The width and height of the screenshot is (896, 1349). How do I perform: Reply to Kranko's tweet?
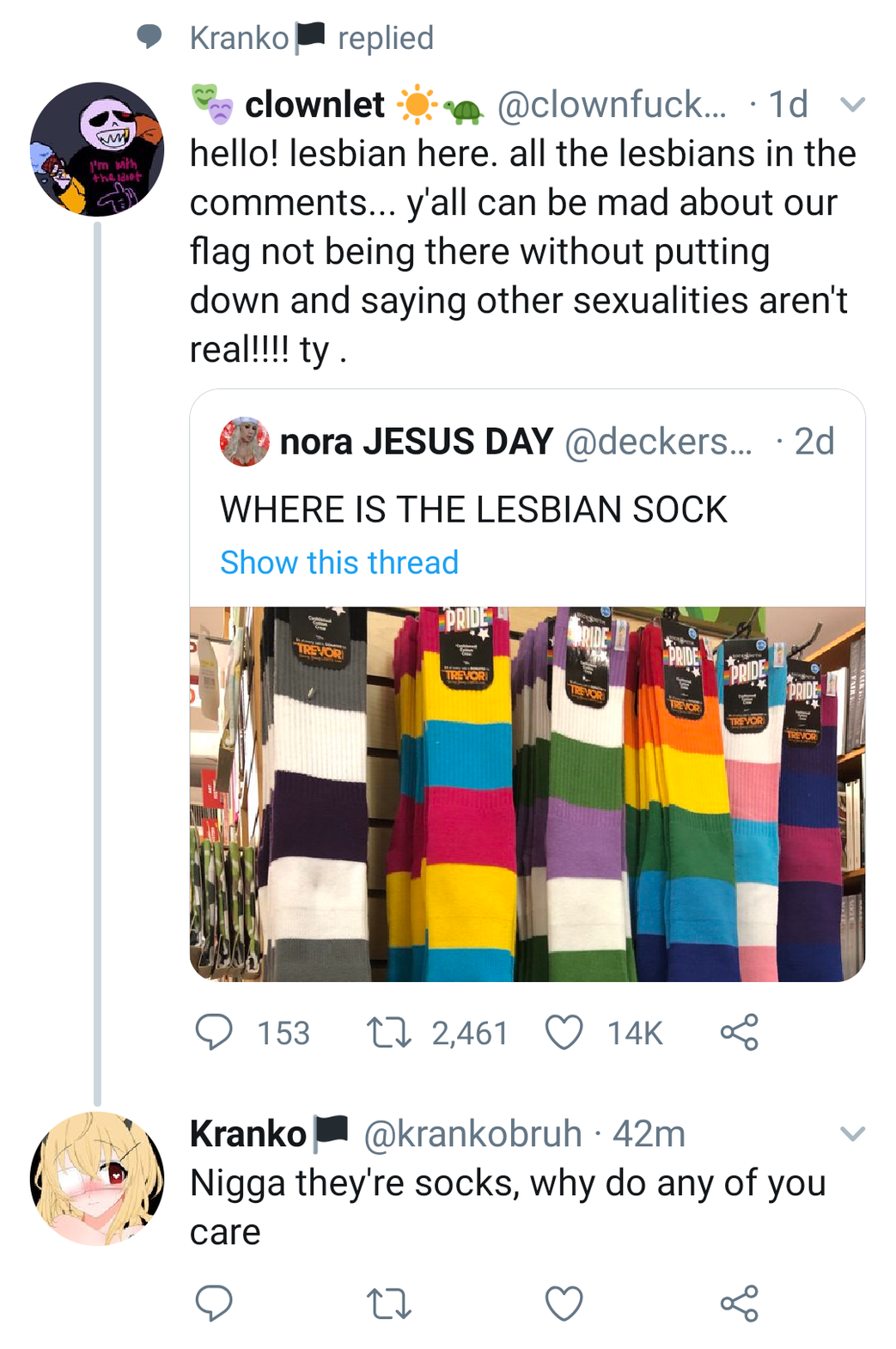pyautogui.click(x=214, y=1303)
